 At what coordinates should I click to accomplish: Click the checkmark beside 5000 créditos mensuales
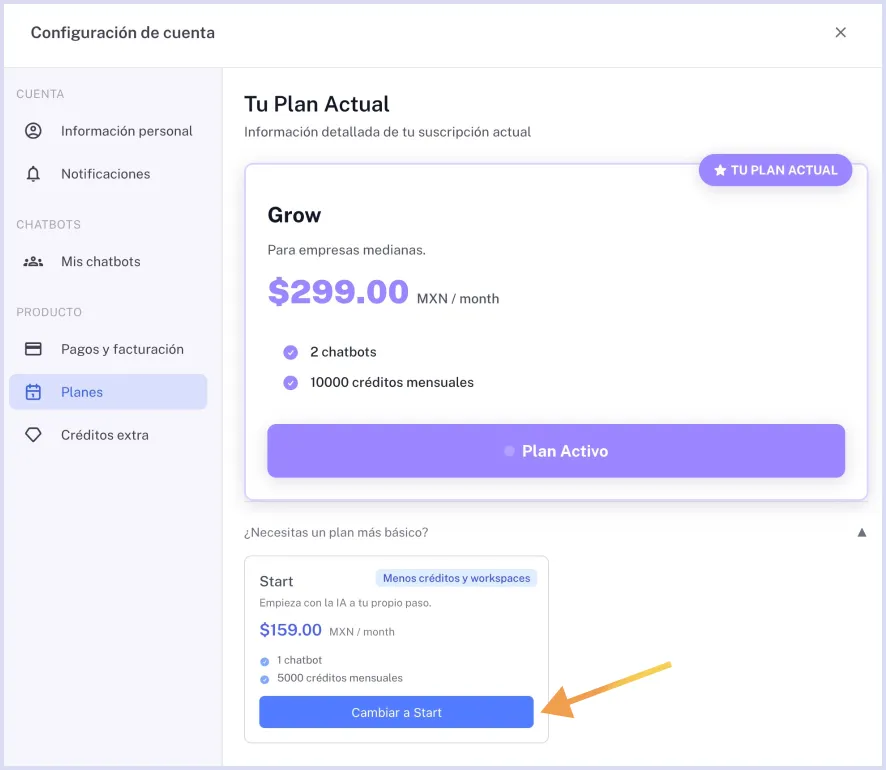(x=265, y=679)
